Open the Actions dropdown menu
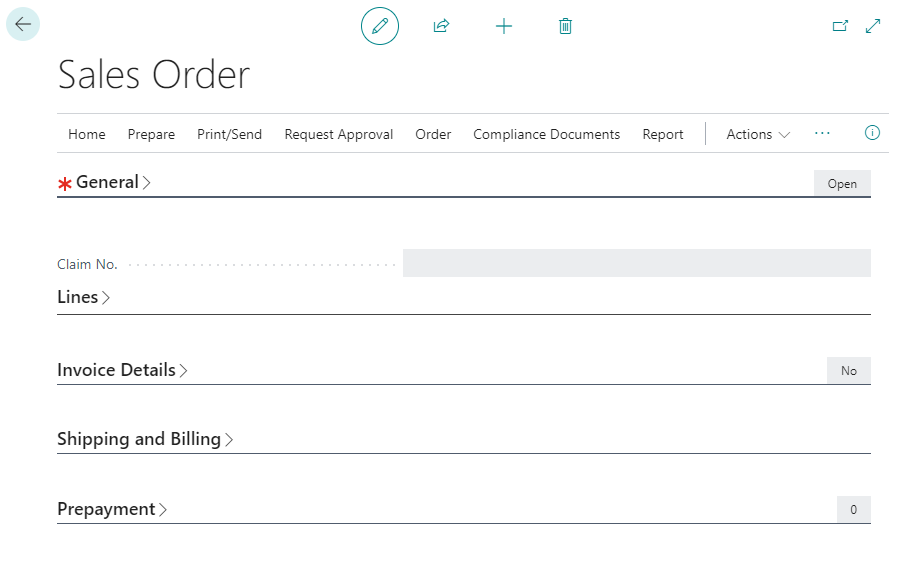 758,134
